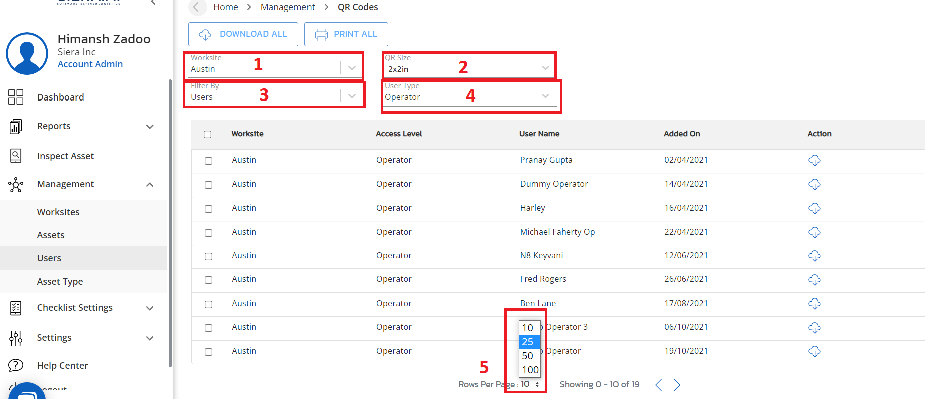Download QR code for Dummy Operator
The width and height of the screenshot is (925, 399).
click(x=814, y=184)
